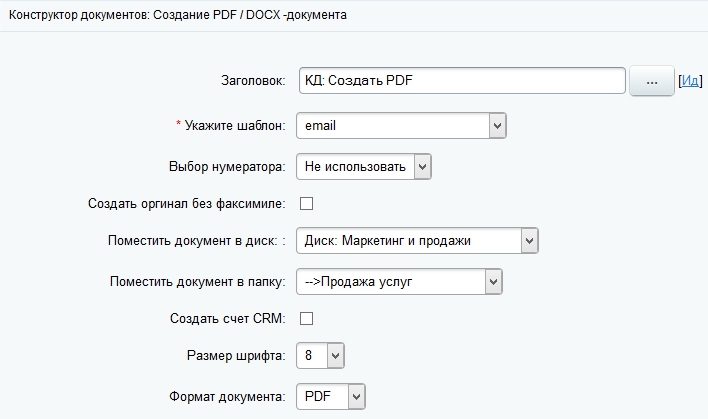Image resolution: width=708 pixels, height=419 pixels.
Task: Open the Ид link
Action: (x=690, y=81)
